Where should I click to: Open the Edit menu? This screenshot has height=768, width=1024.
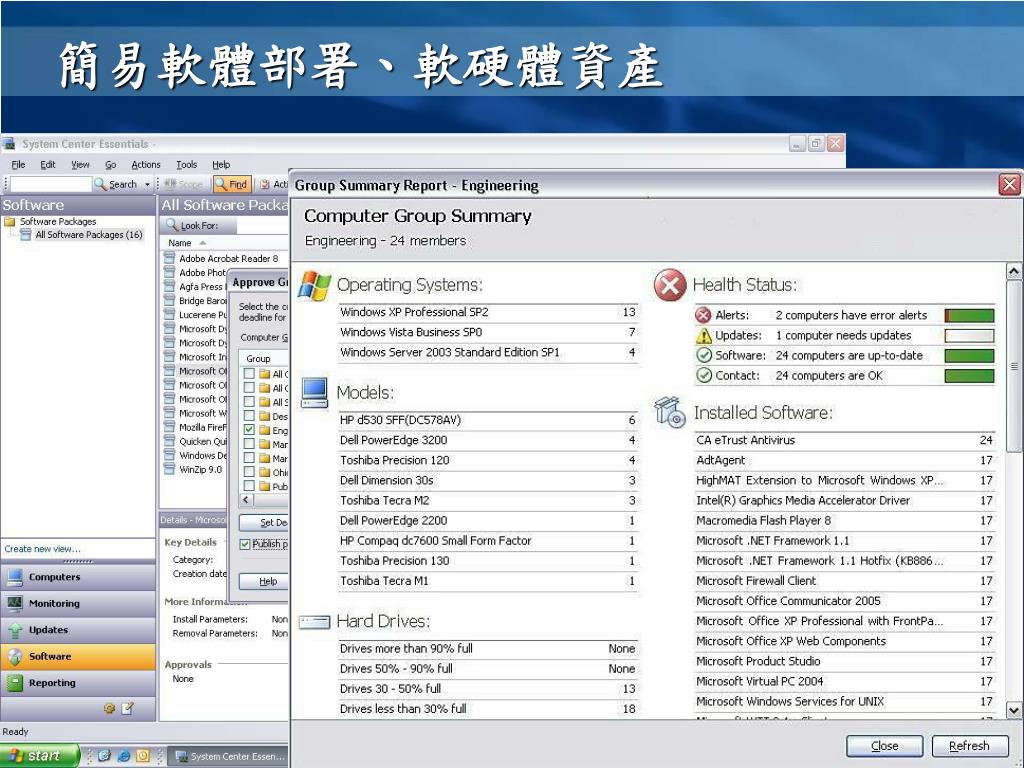point(48,165)
